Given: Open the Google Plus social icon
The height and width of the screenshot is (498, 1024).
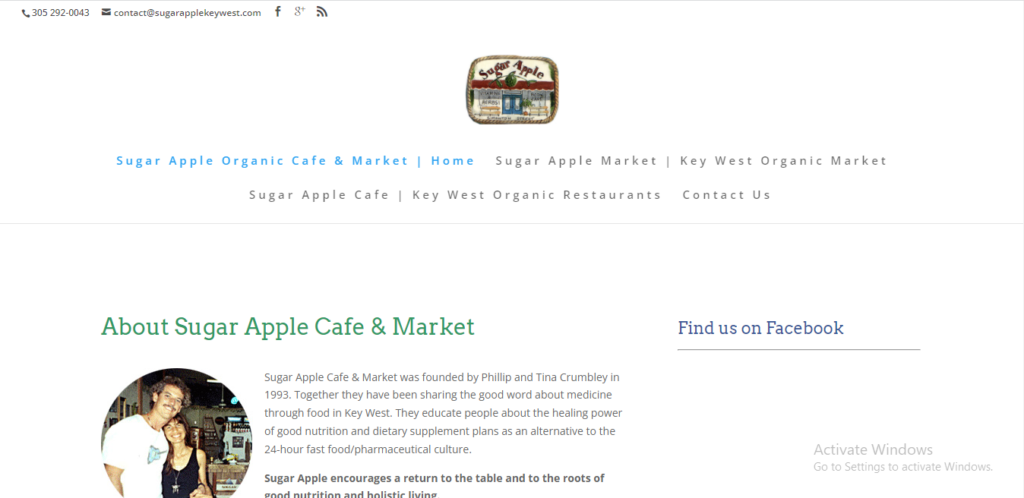Looking at the screenshot, I should (x=299, y=11).
